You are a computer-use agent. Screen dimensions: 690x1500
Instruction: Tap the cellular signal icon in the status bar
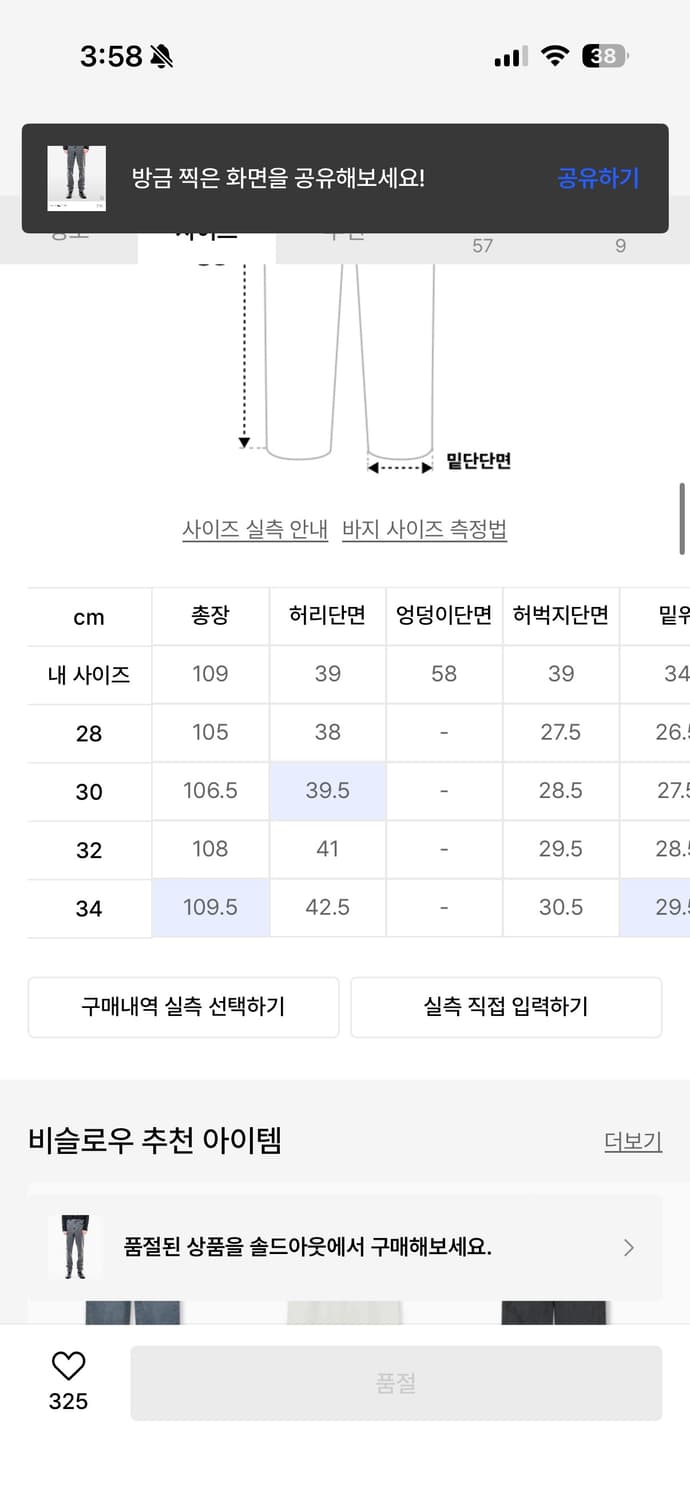coord(508,57)
